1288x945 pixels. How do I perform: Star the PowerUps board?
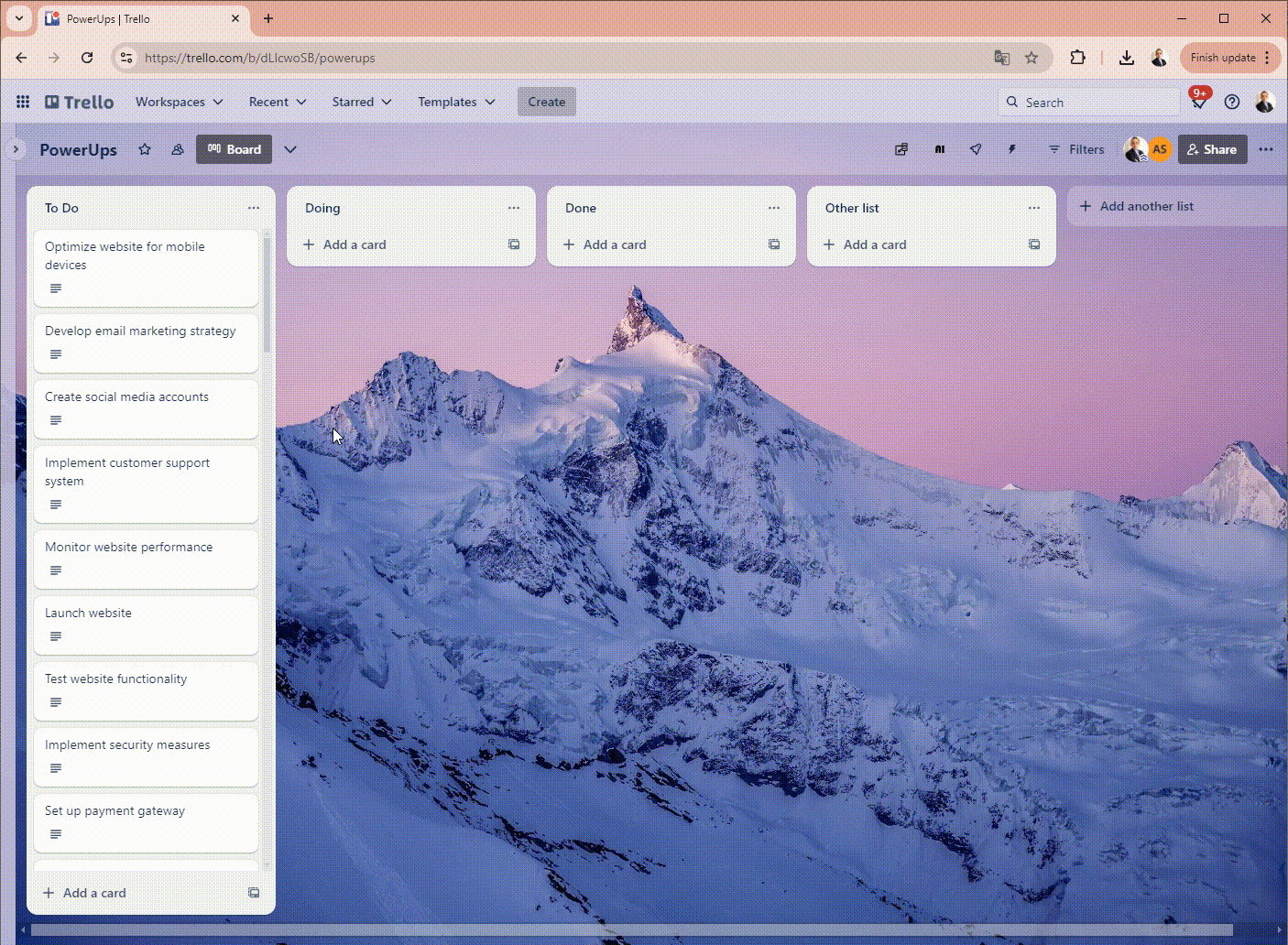coord(144,148)
